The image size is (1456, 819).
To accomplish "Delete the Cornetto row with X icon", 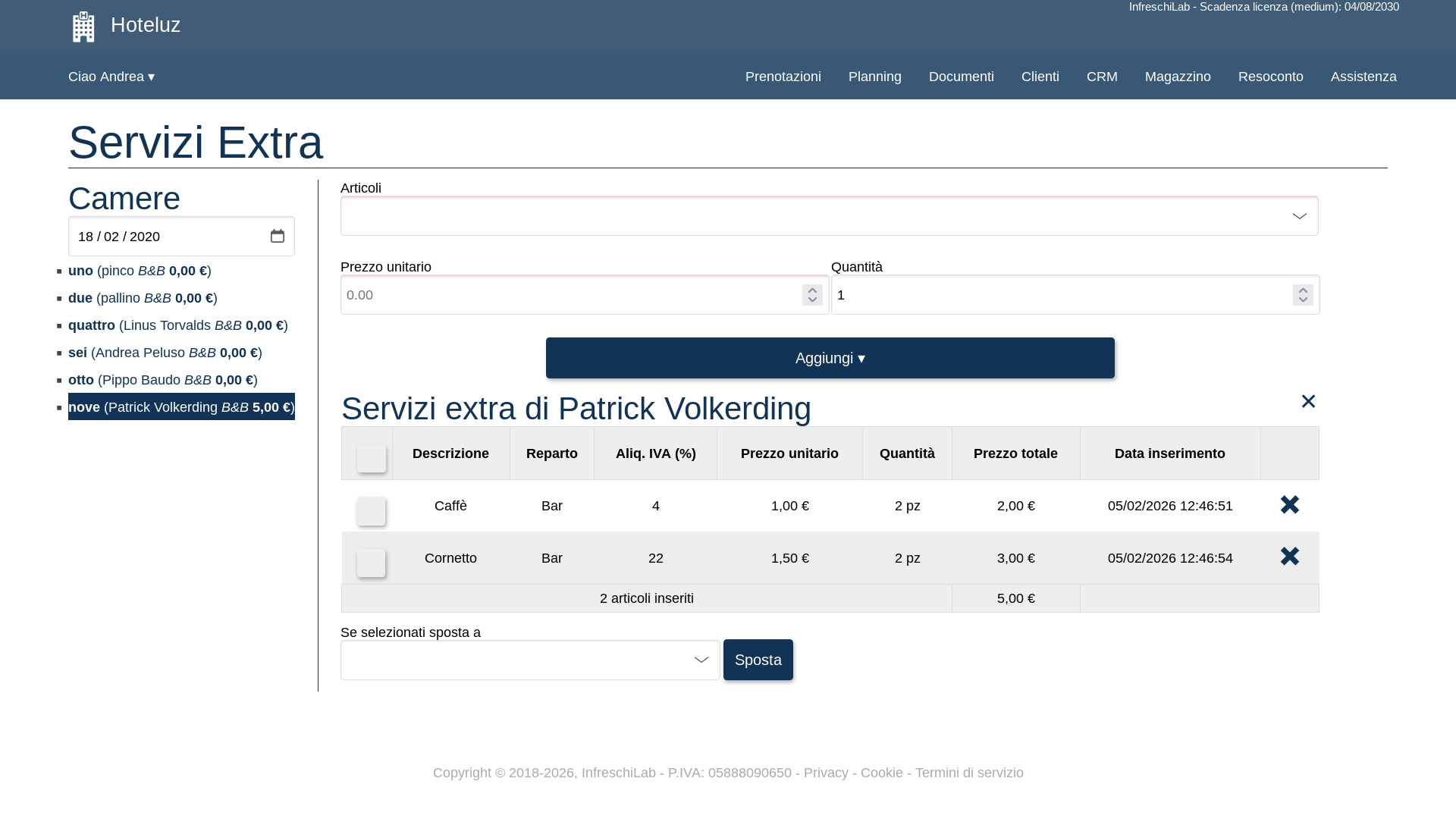I will click(1289, 557).
